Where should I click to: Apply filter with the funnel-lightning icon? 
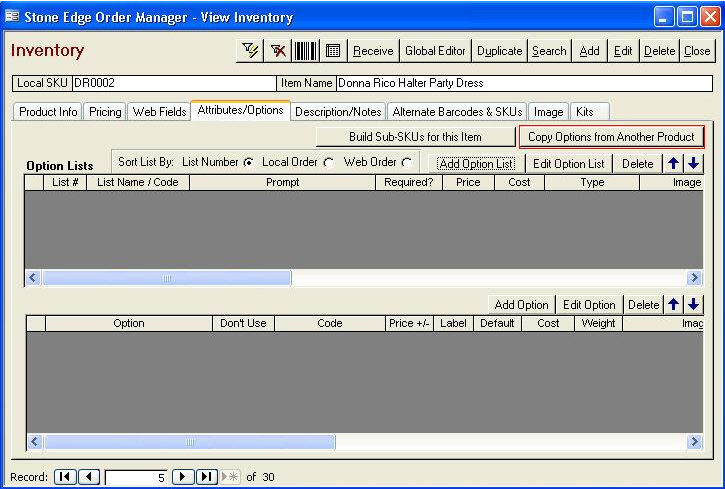point(250,50)
